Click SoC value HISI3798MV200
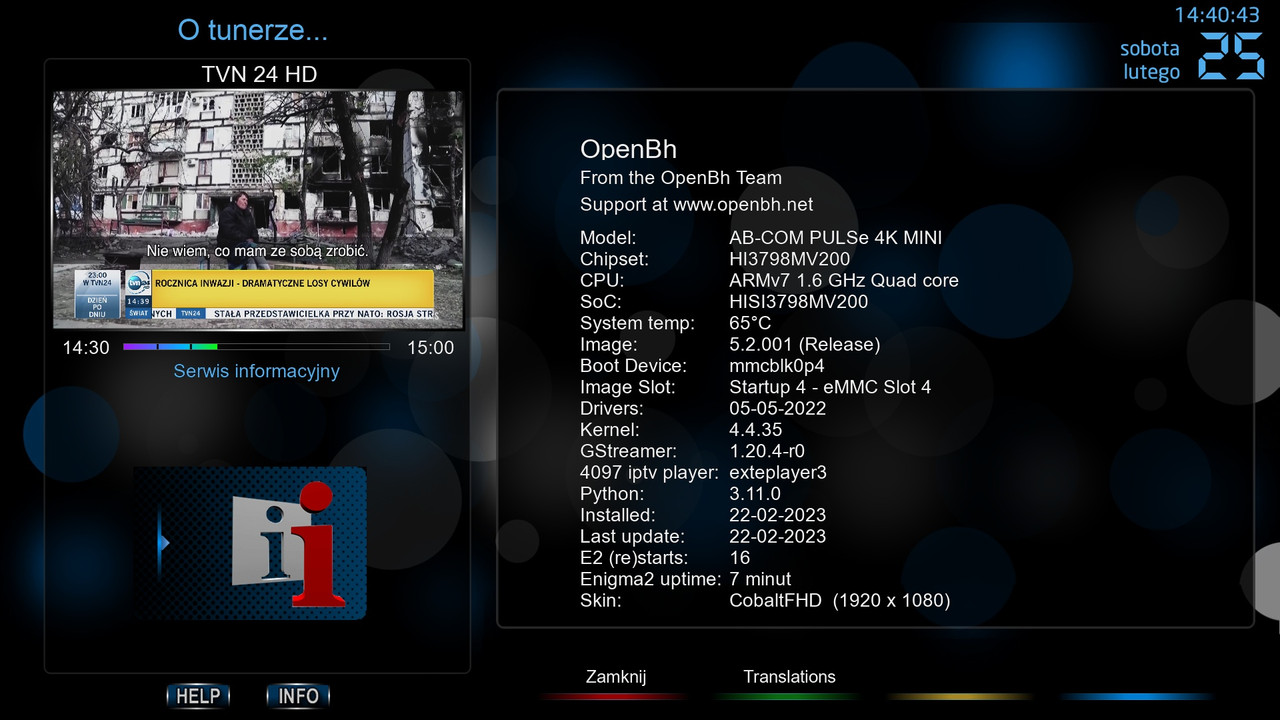Image resolution: width=1280 pixels, height=720 pixels. (x=799, y=302)
